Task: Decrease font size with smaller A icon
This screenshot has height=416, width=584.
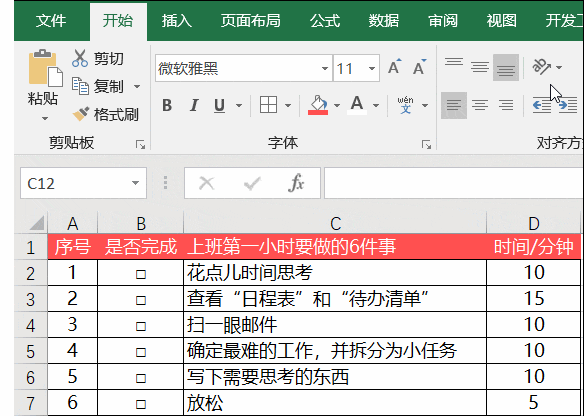Action: pos(420,67)
